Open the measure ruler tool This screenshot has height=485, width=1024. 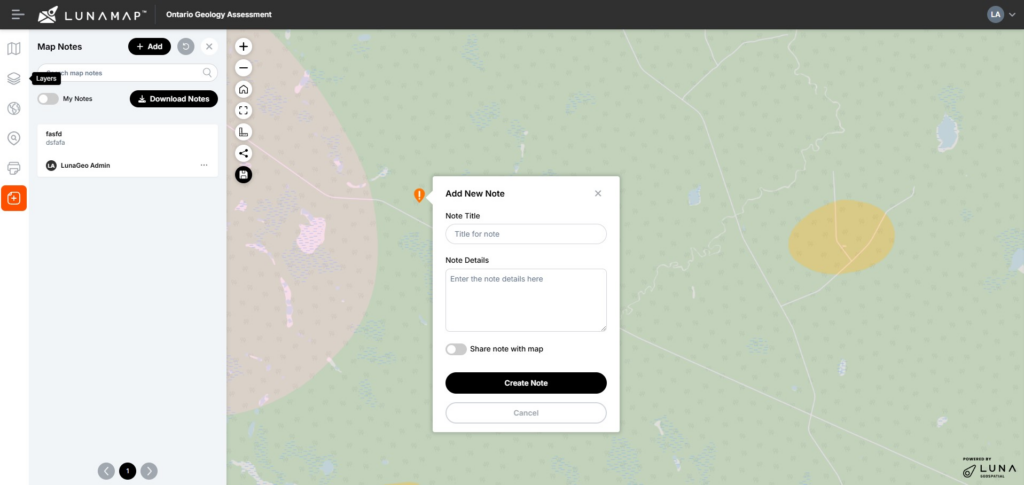point(243,132)
